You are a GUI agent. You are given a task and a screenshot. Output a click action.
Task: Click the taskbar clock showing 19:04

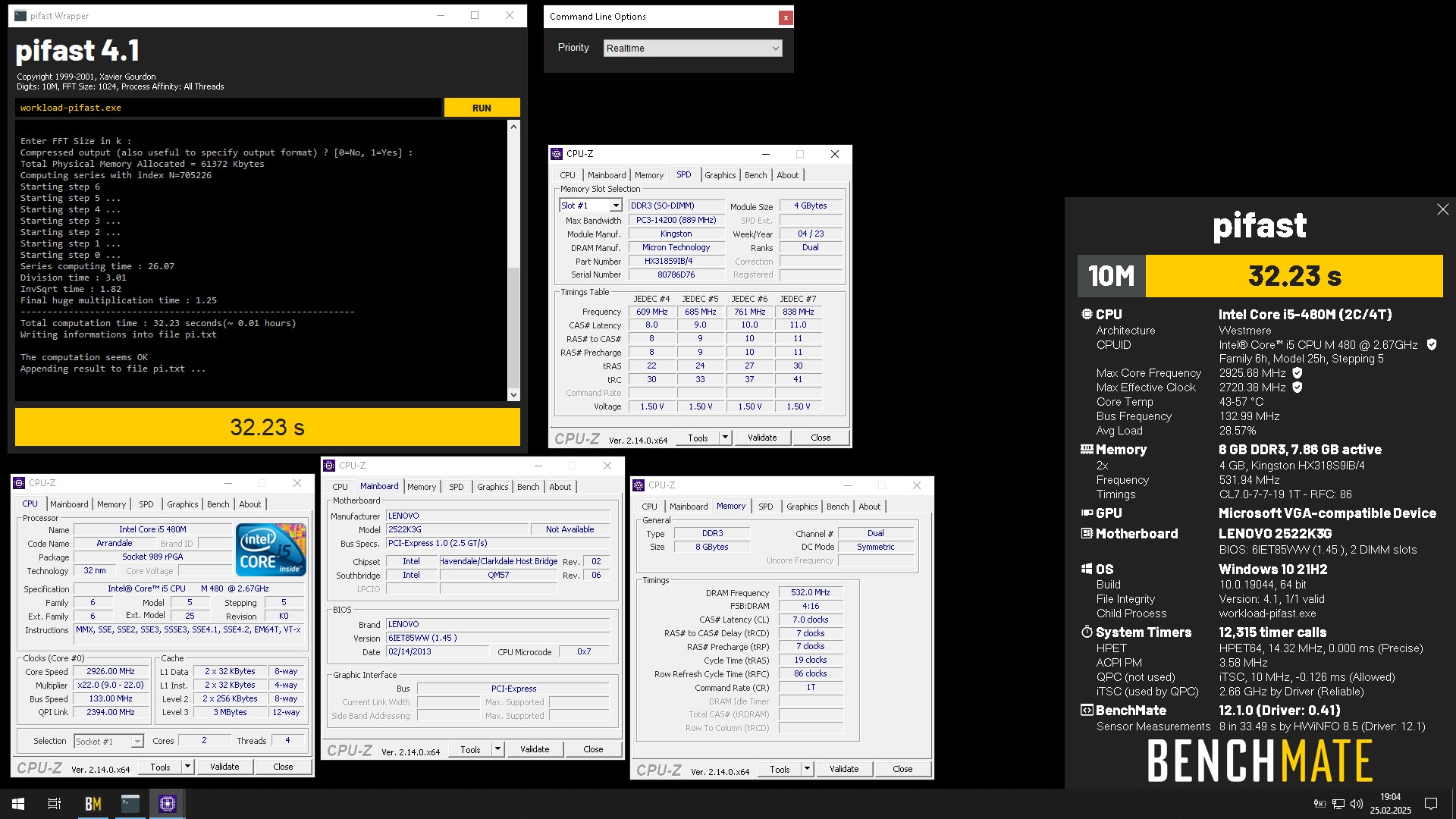pyautogui.click(x=1390, y=804)
